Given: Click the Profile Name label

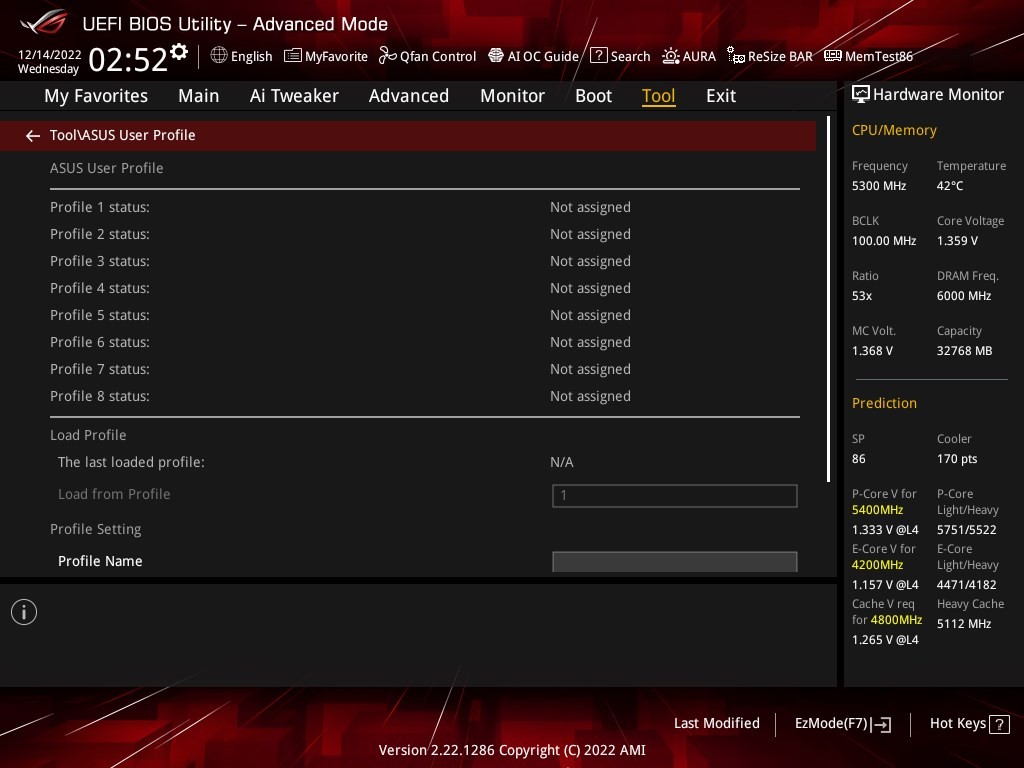Looking at the screenshot, I should (100, 561).
